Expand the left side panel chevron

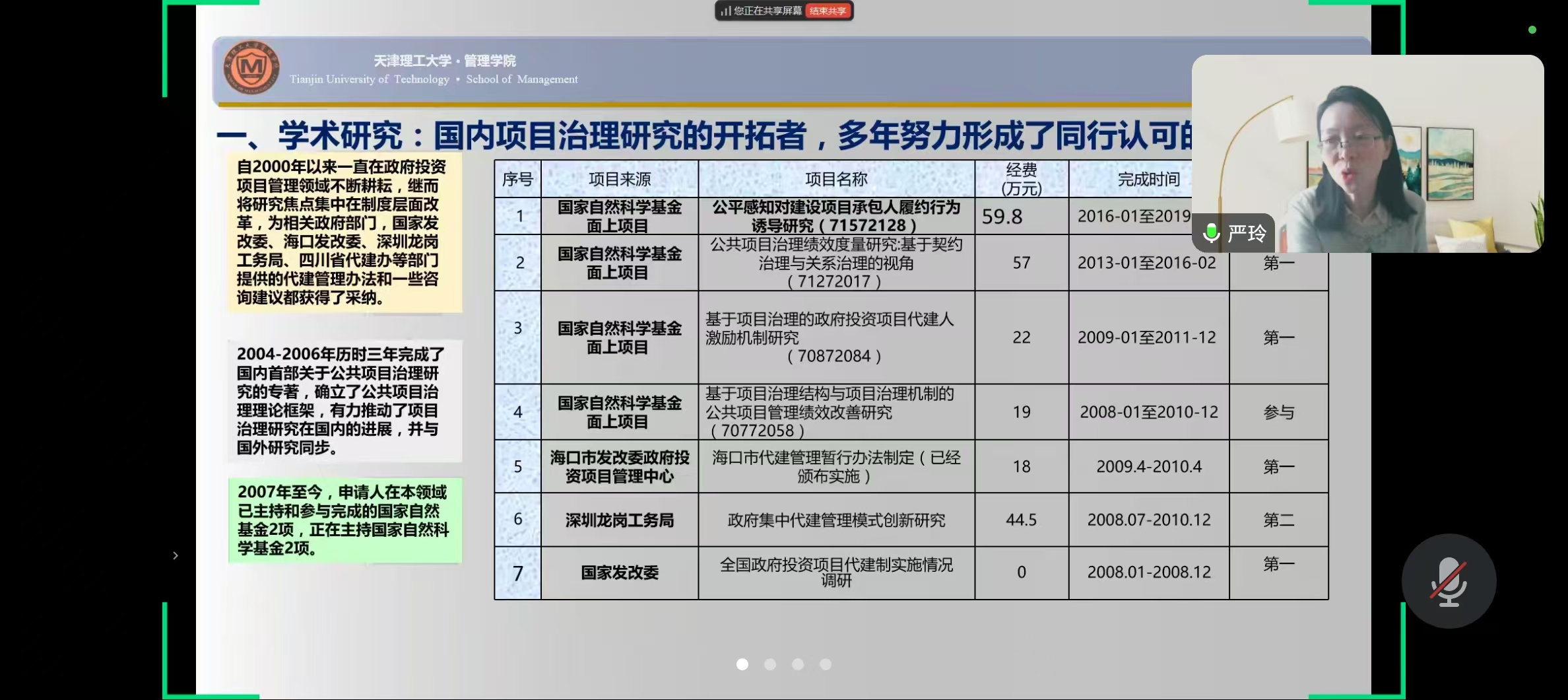(176, 555)
